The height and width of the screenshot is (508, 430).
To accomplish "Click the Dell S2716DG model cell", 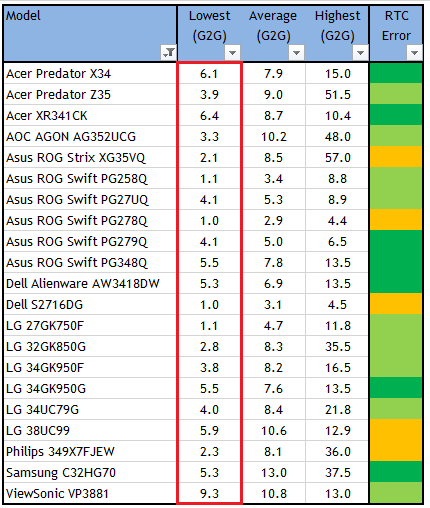I will (x=90, y=304).
